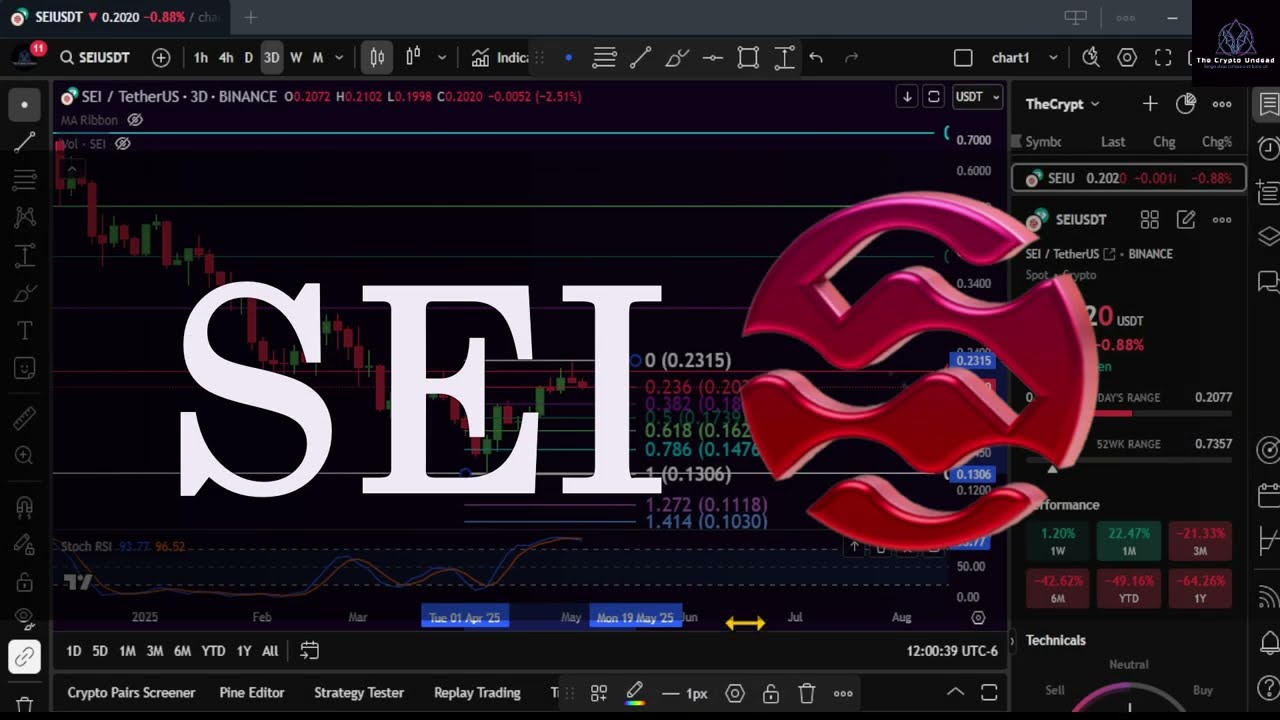Select the 3D timeframe
1280x720 pixels.
click(x=272, y=58)
